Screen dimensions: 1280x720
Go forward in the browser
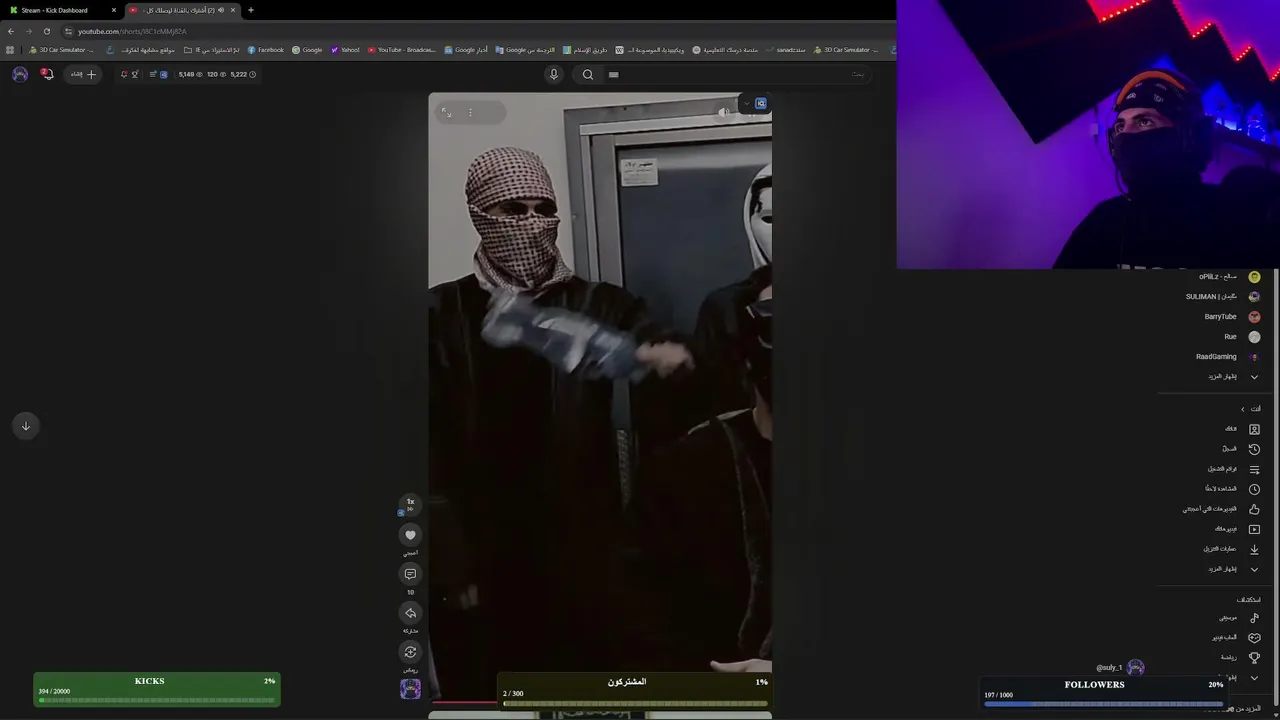28,31
